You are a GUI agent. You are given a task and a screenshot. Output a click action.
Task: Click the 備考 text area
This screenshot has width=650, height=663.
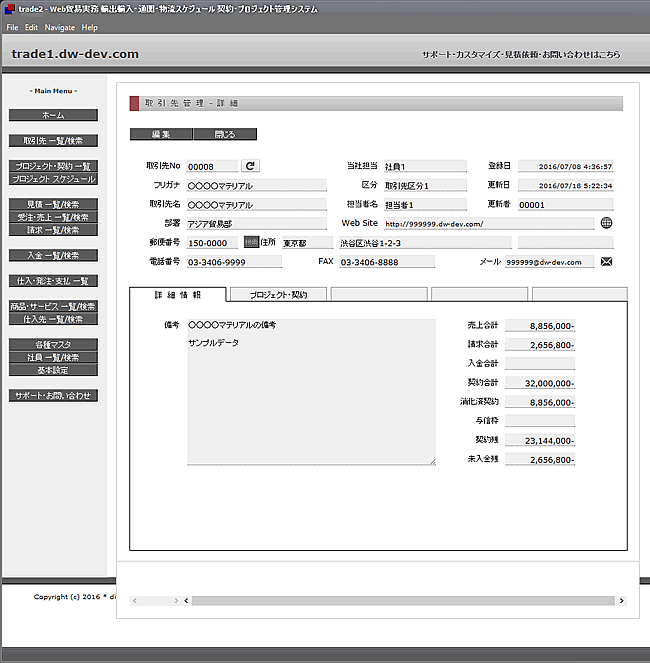pyautogui.click(x=311, y=392)
